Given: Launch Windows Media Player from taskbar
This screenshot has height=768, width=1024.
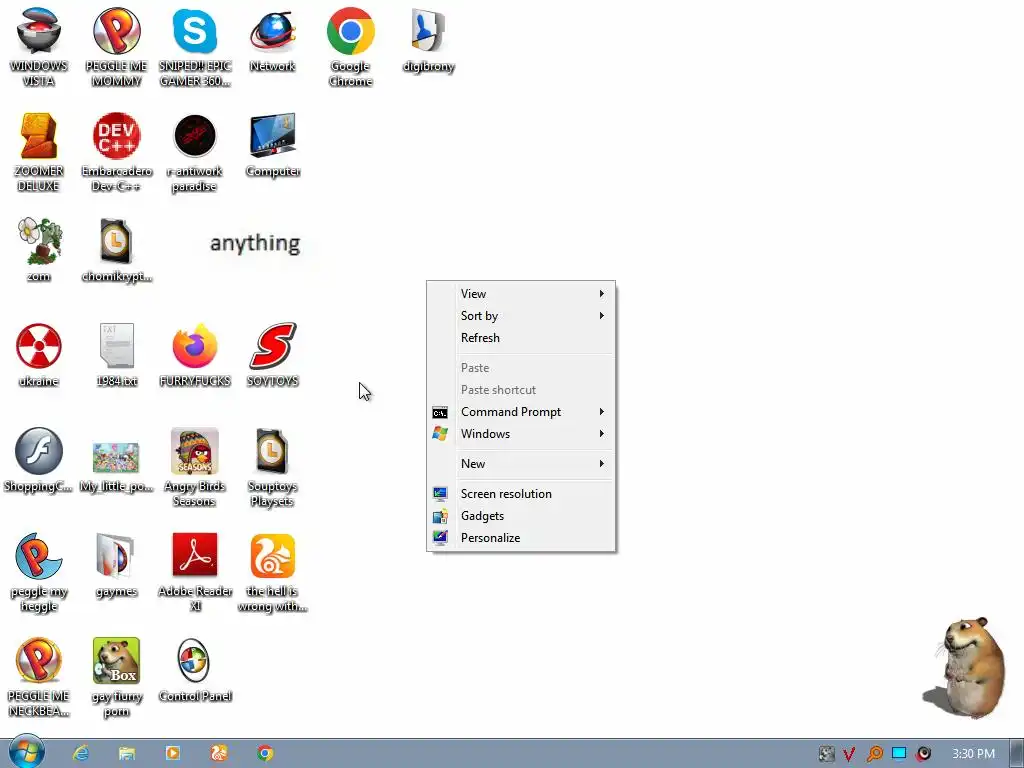Looking at the screenshot, I should coord(173,754).
